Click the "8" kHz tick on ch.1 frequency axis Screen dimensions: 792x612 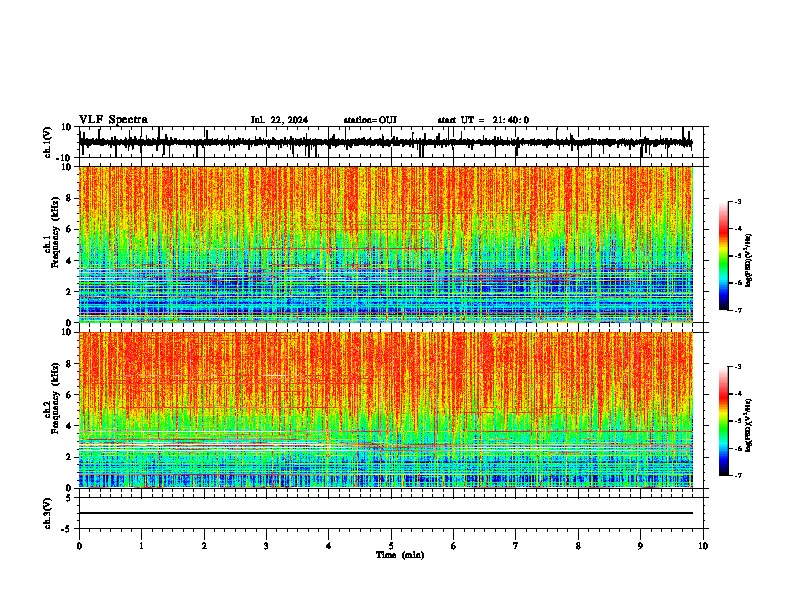tap(69, 198)
